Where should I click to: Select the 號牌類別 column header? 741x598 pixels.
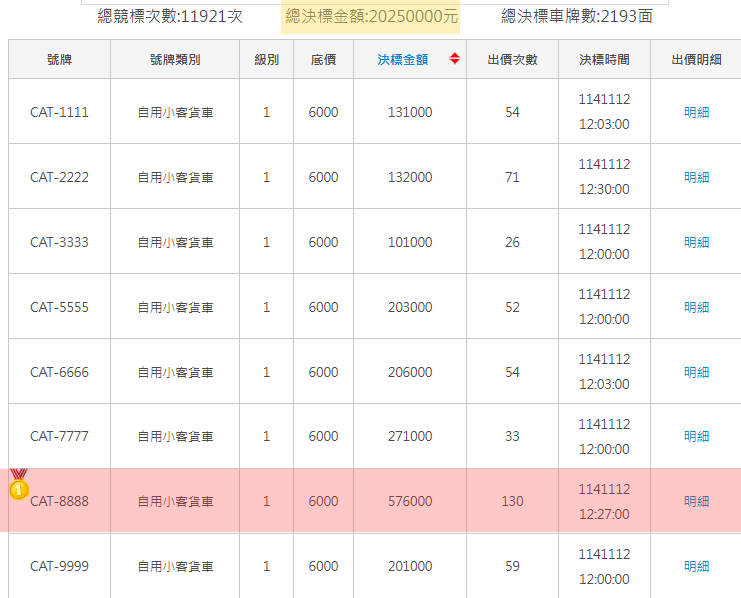point(175,60)
